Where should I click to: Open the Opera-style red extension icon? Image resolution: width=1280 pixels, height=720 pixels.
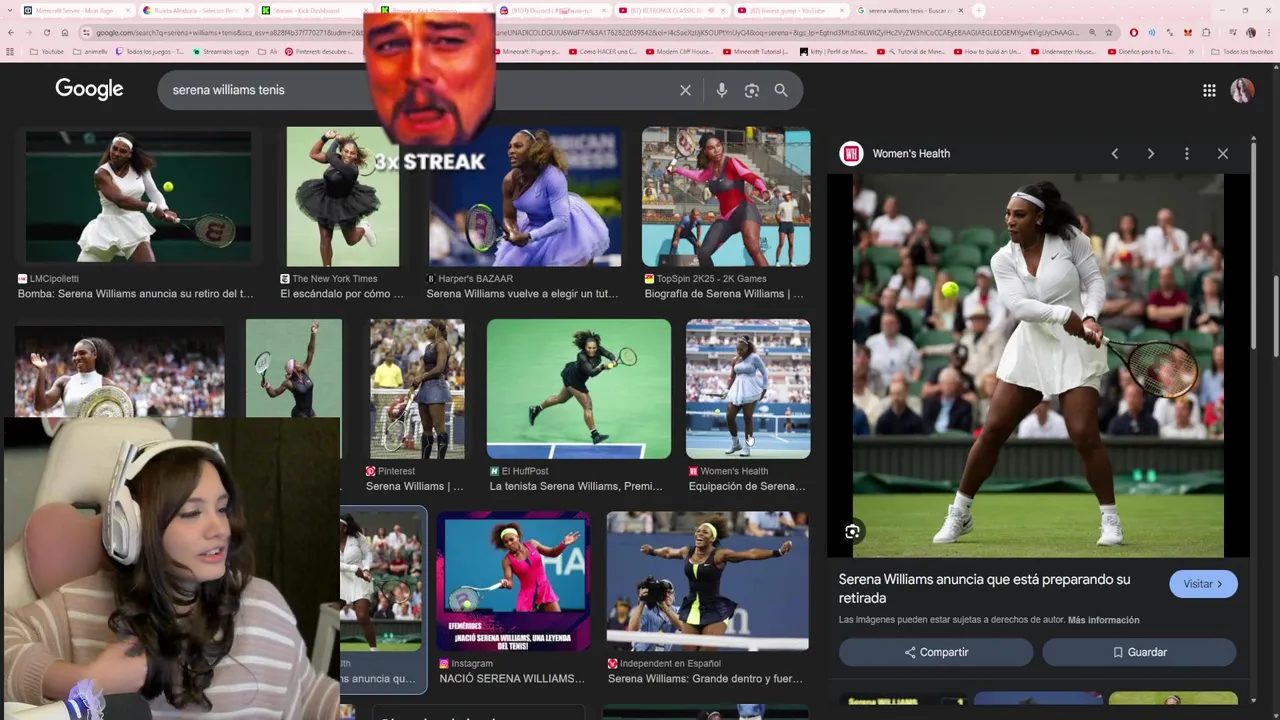point(1133,32)
